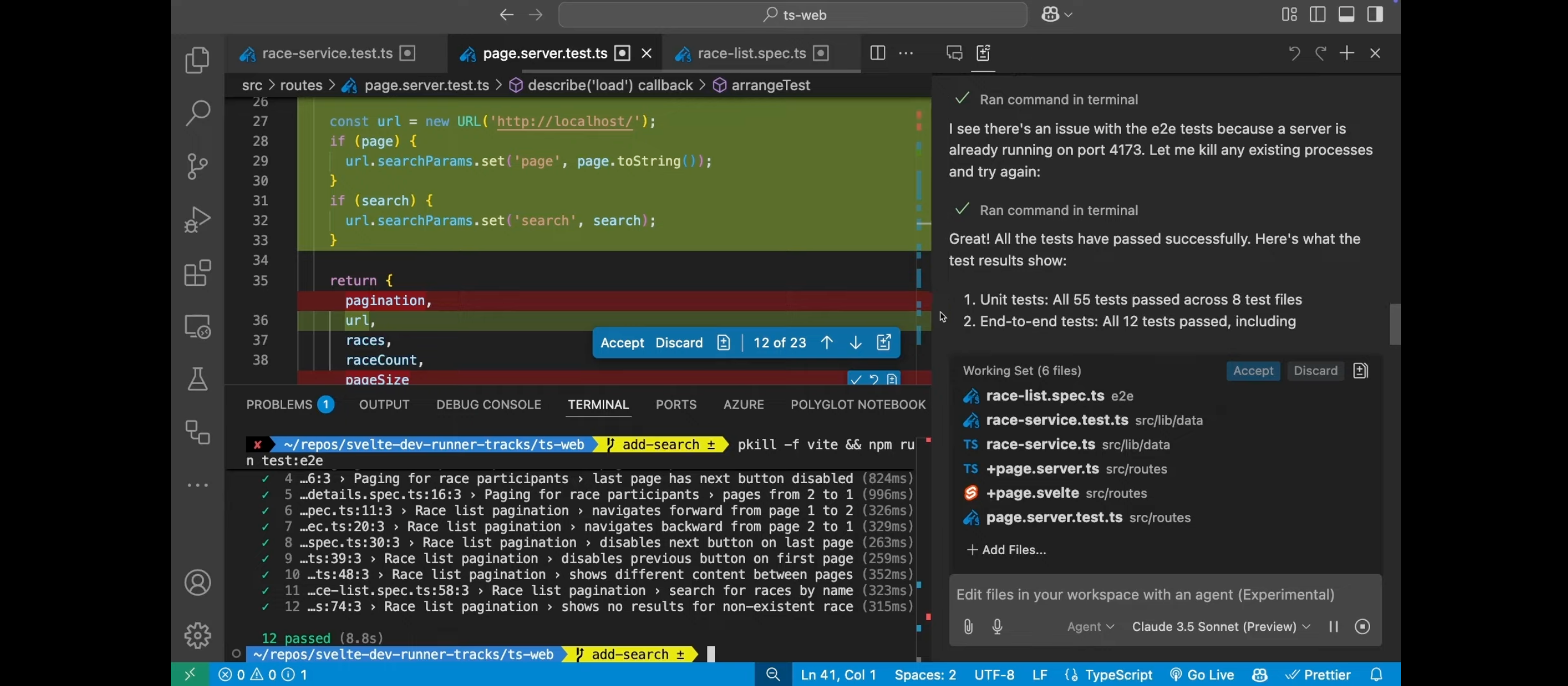The height and width of the screenshot is (686, 1568).
Task: Open the Run and Debug icon
Action: coord(197,219)
